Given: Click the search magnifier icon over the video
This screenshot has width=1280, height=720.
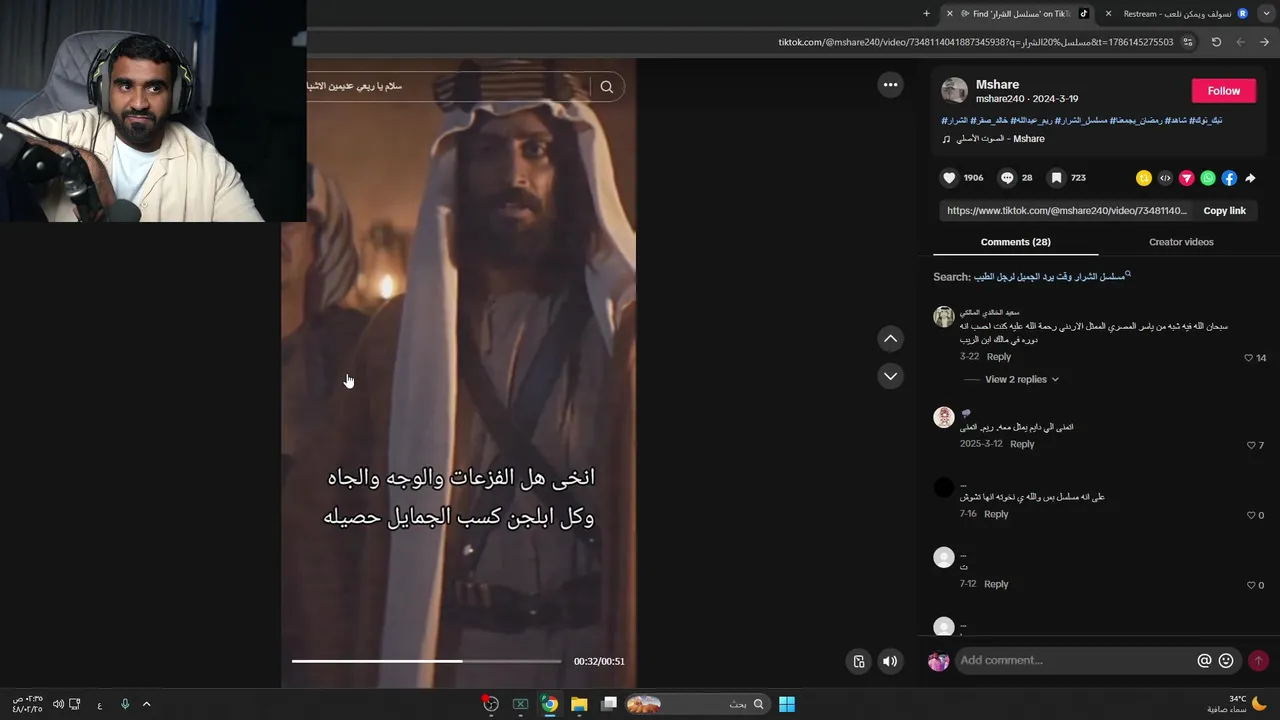Looking at the screenshot, I should coord(607,87).
